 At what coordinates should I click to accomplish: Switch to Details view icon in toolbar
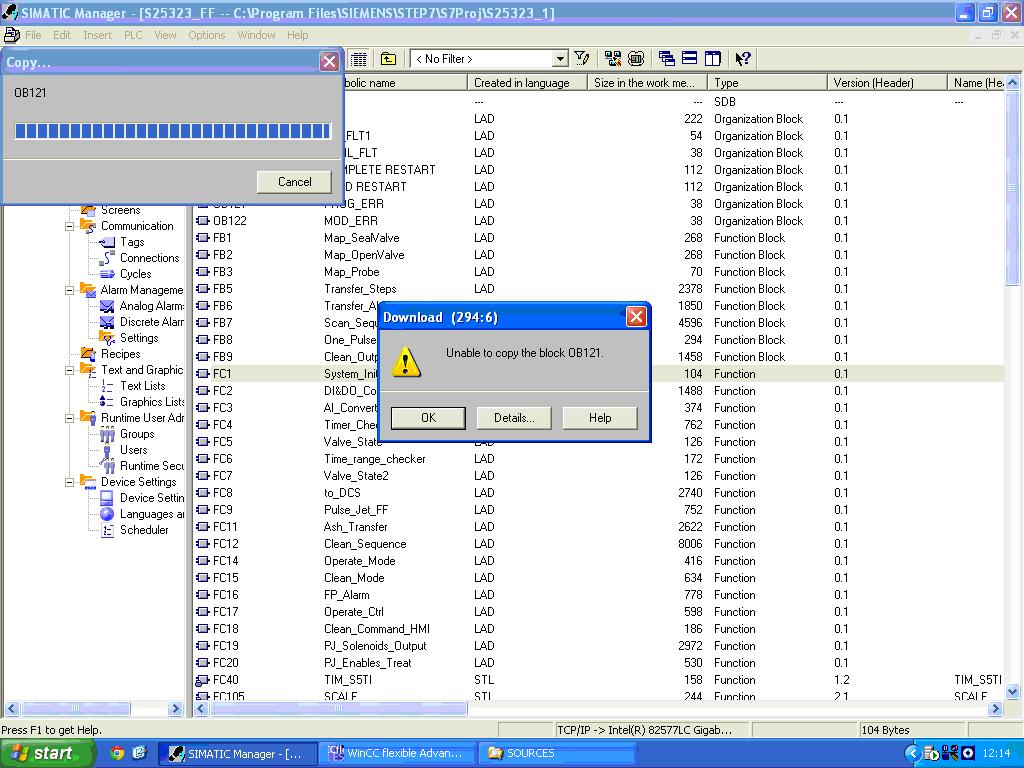pyautogui.click(x=359, y=59)
